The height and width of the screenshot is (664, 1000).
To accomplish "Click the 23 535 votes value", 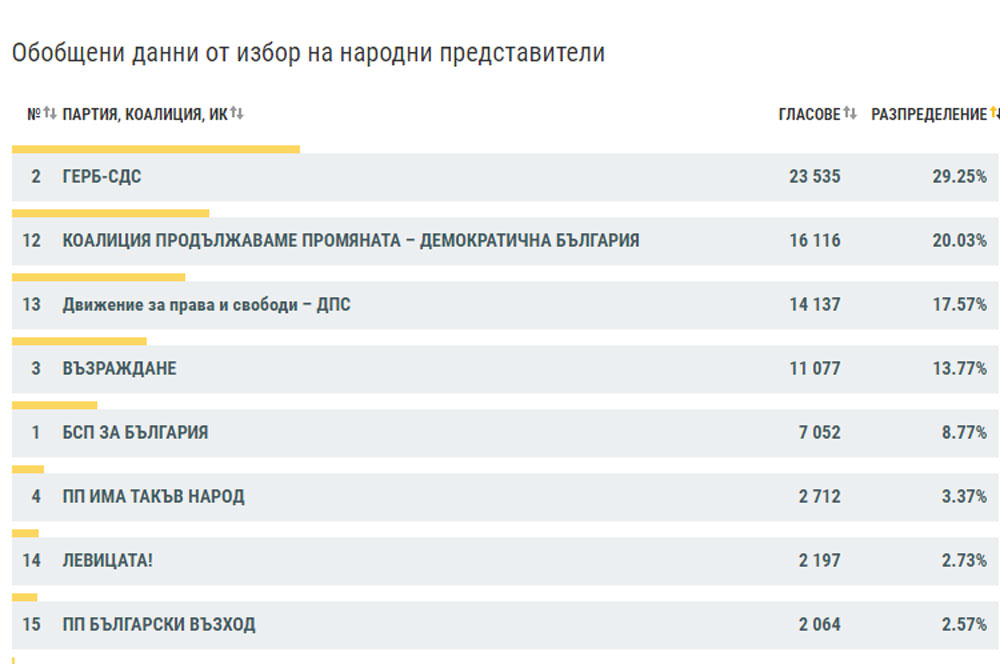I will click(x=814, y=177).
